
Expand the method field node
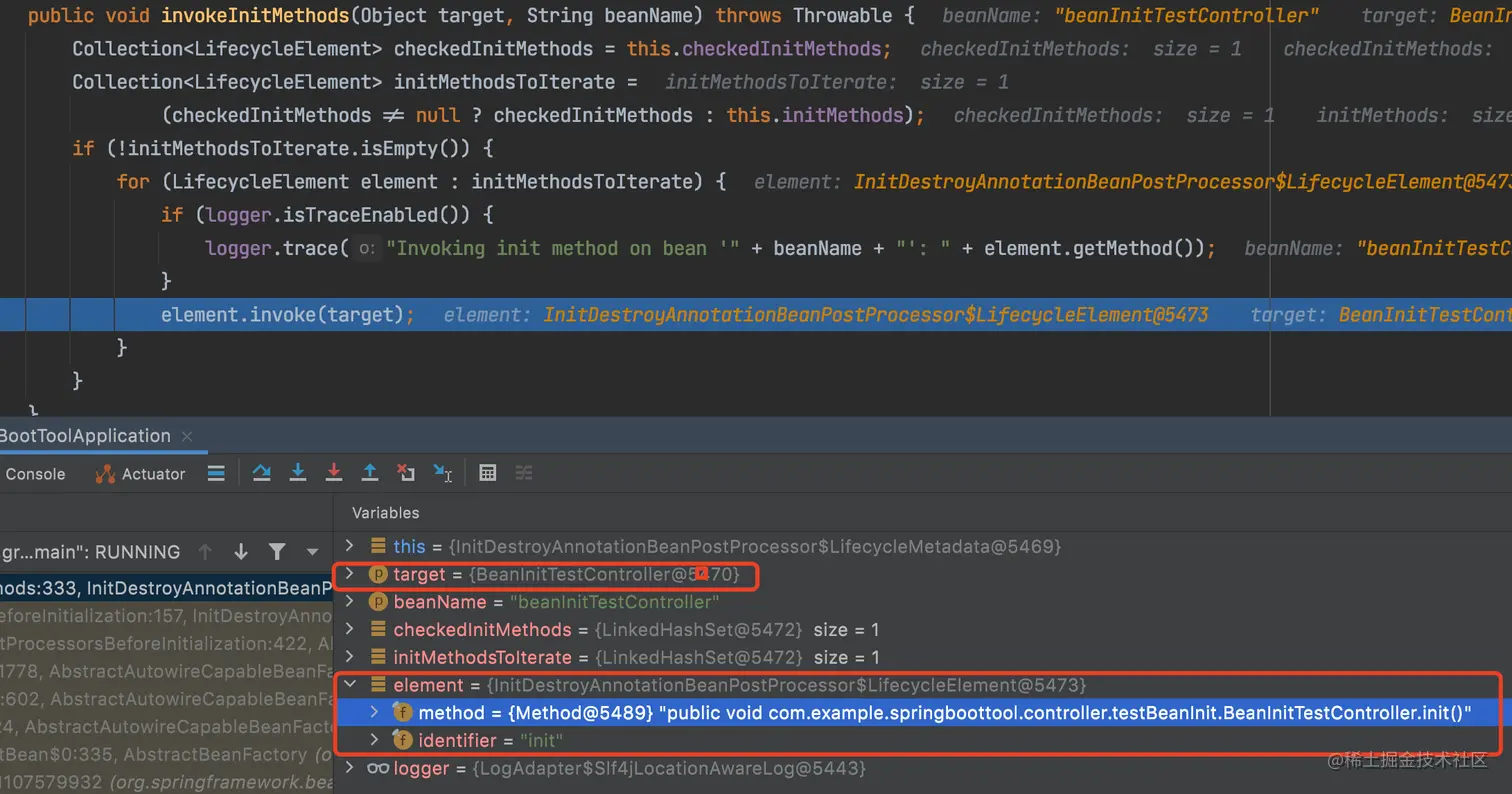click(374, 713)
